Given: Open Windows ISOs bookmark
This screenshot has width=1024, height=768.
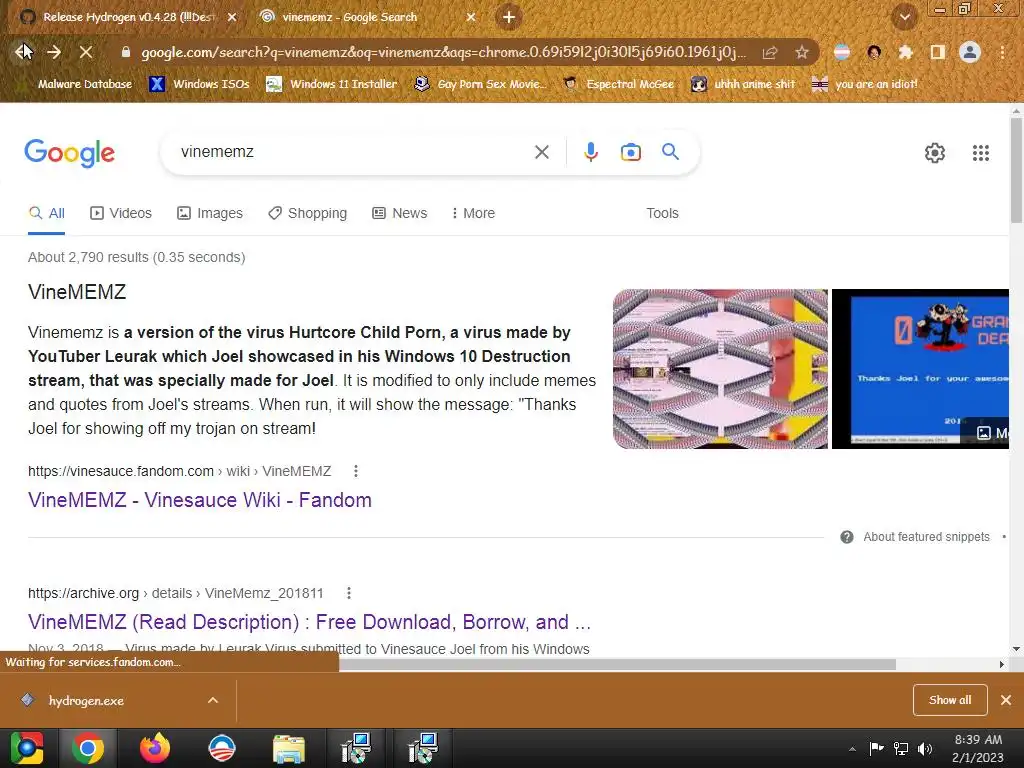Looking at the screenshot, I should (199, 84).
